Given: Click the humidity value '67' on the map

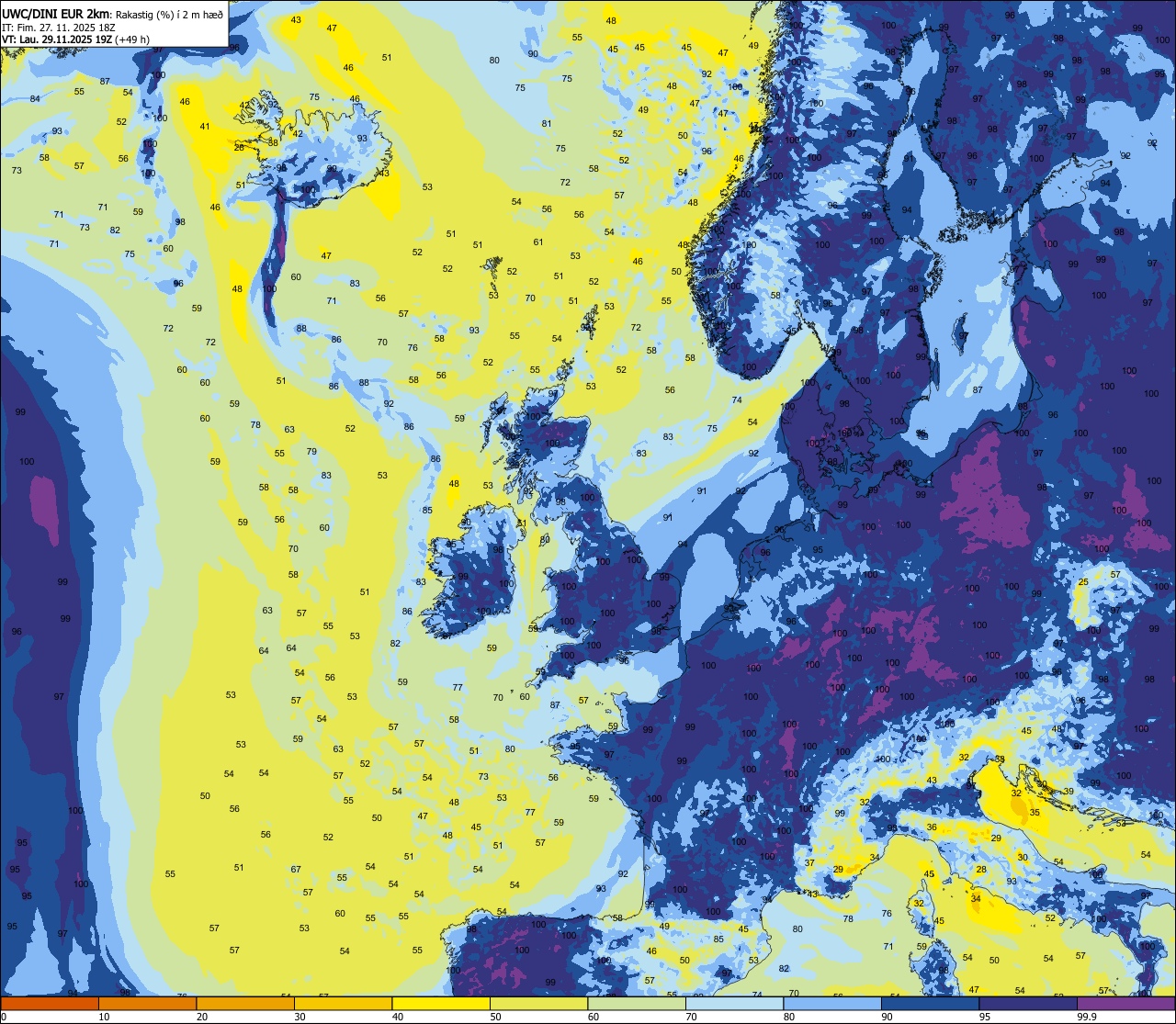Looking at the screenshot, I should click(296, 869).
